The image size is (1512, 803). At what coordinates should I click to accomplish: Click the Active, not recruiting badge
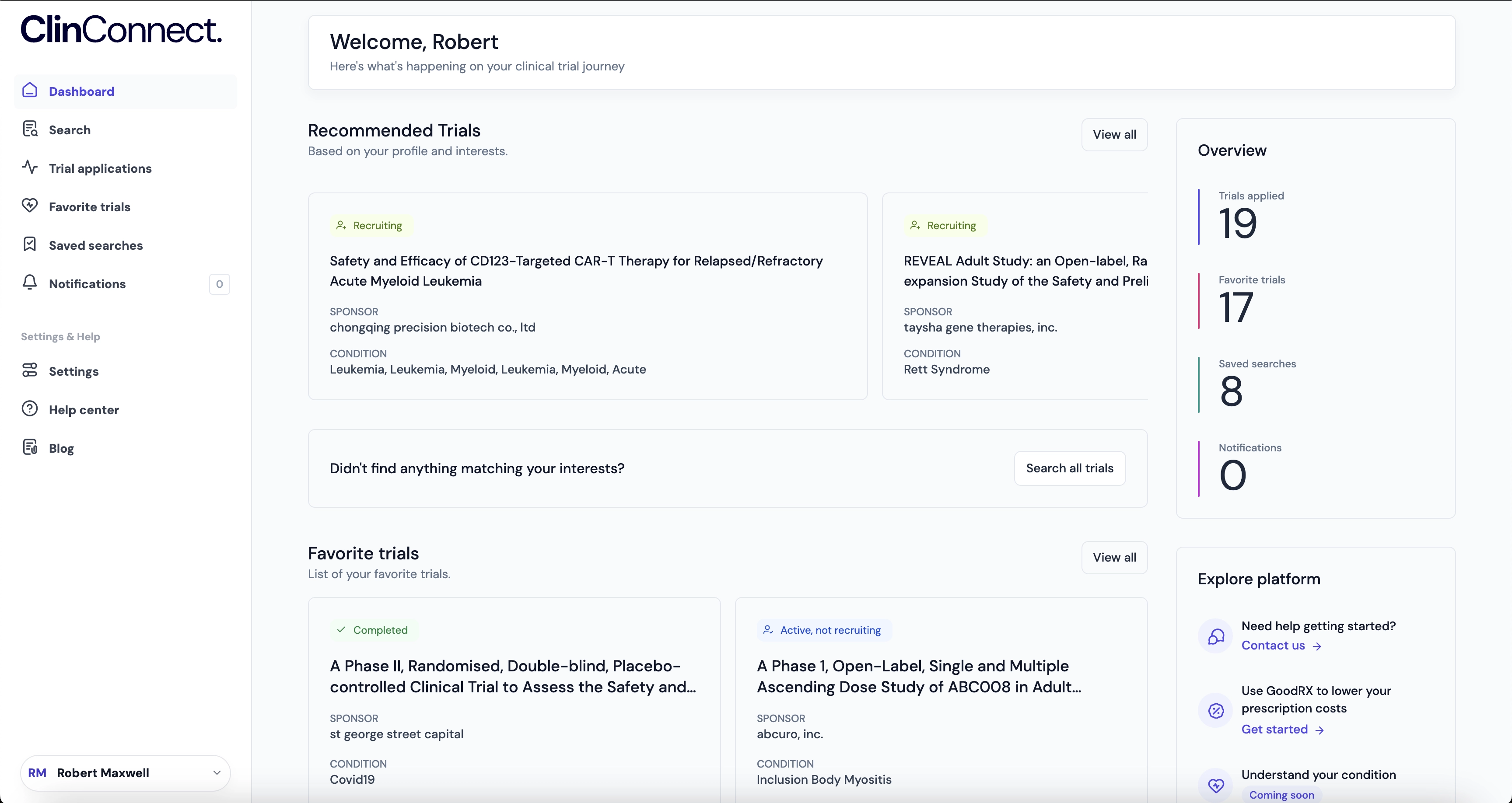coord(824,630)
